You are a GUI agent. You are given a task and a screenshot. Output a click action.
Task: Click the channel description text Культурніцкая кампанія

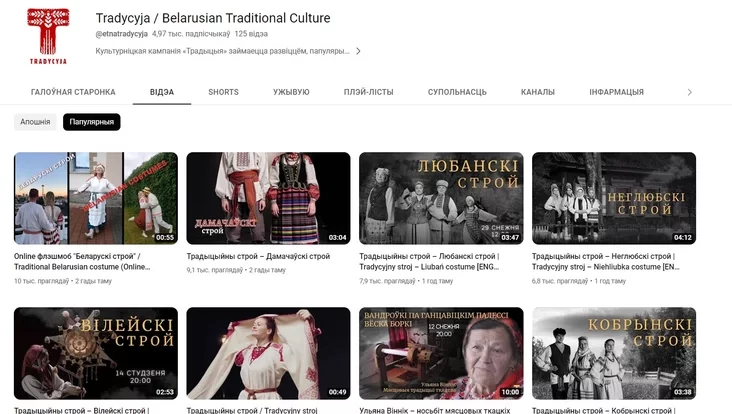223,51
